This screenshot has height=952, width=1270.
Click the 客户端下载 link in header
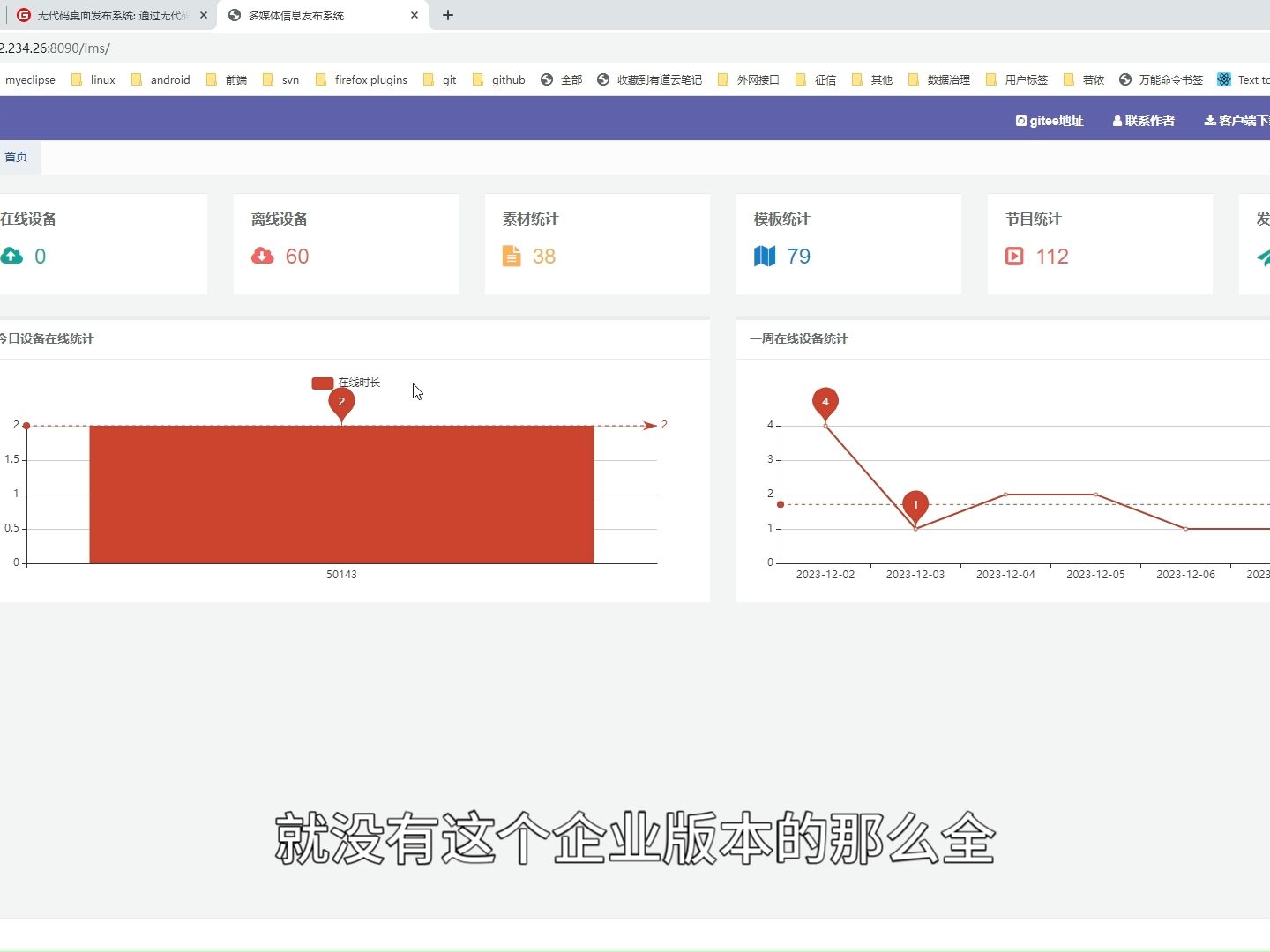pos(1237,121)
